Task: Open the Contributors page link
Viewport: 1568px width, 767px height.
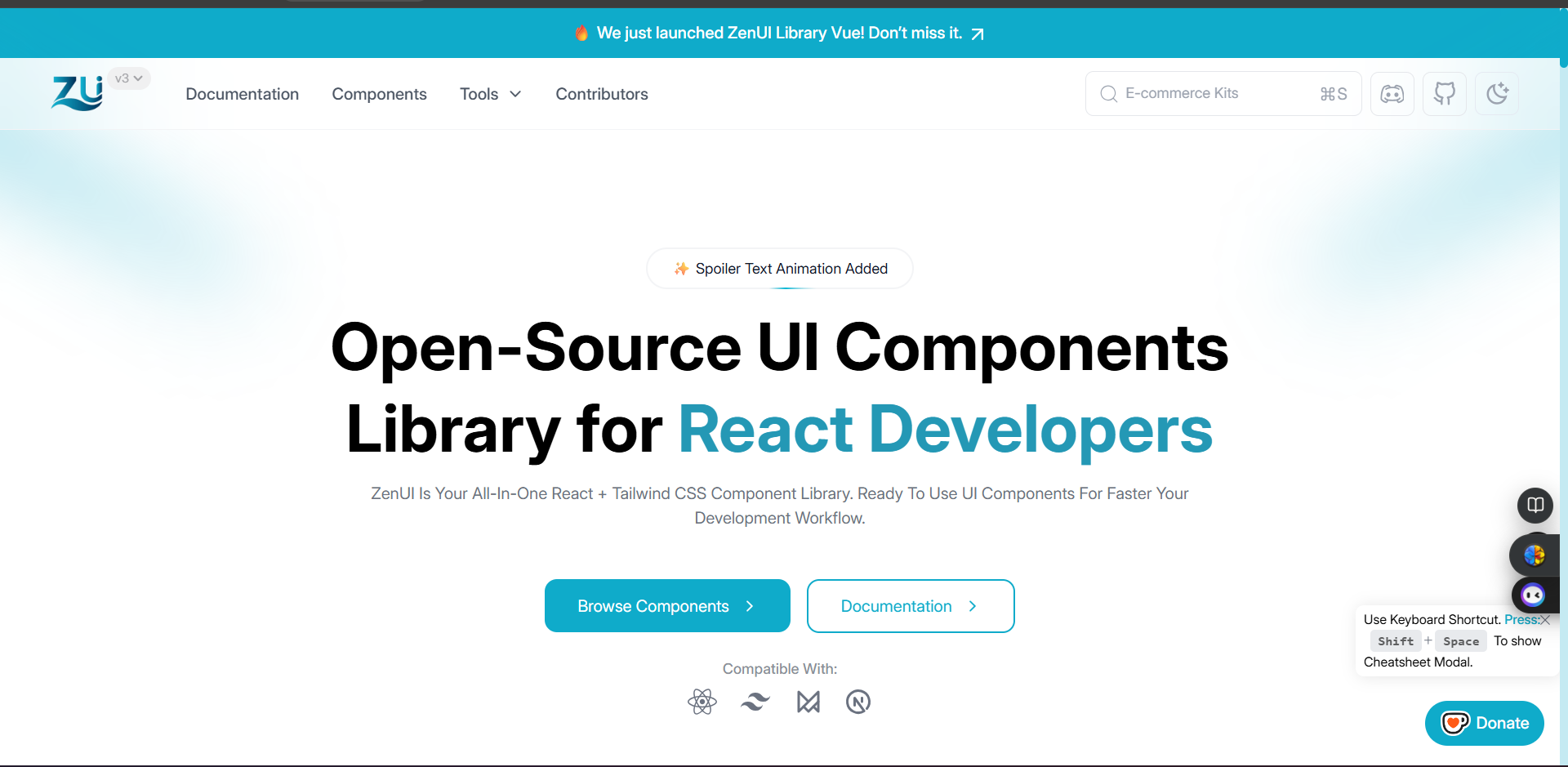Action: pyautogui.click(x=601, y=94)
